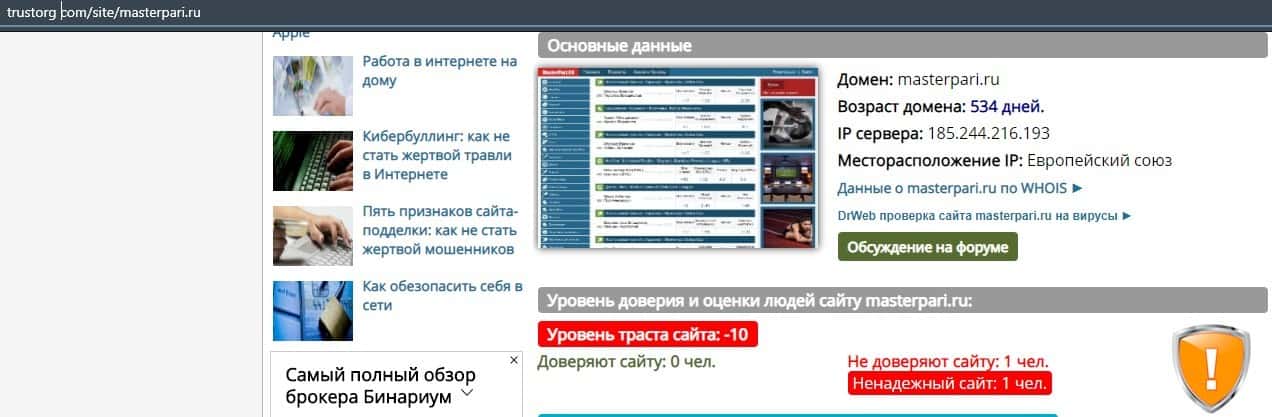The width and height of the screenshot is (1272, 417).
Task: Close the Binarium ad with X
Action: (514, 359)
